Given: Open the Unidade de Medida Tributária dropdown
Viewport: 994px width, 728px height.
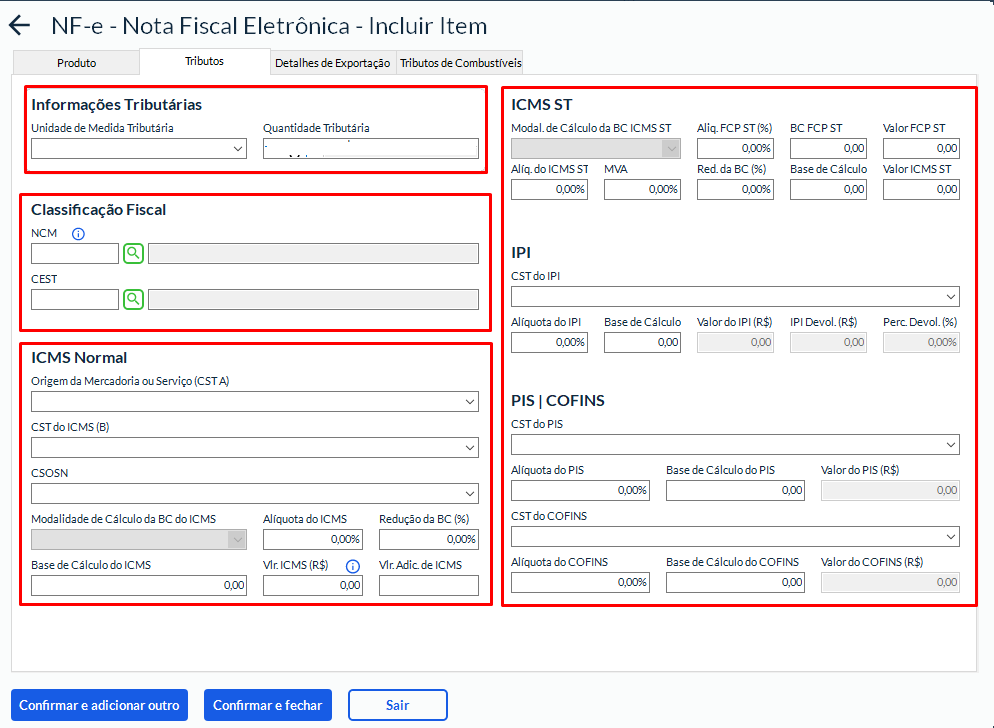Looking at the screenshot, I should click(139, 149).
